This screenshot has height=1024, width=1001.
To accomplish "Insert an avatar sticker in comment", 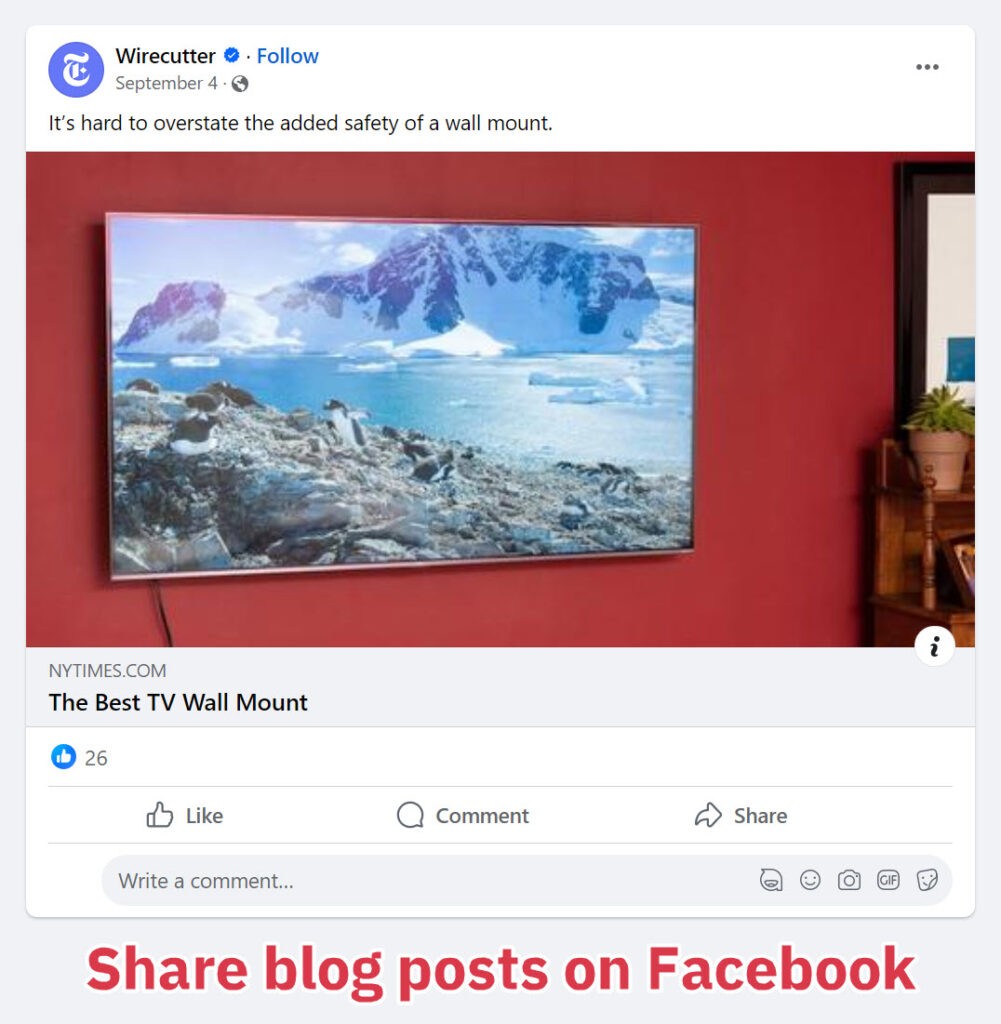I will [771, 880].
